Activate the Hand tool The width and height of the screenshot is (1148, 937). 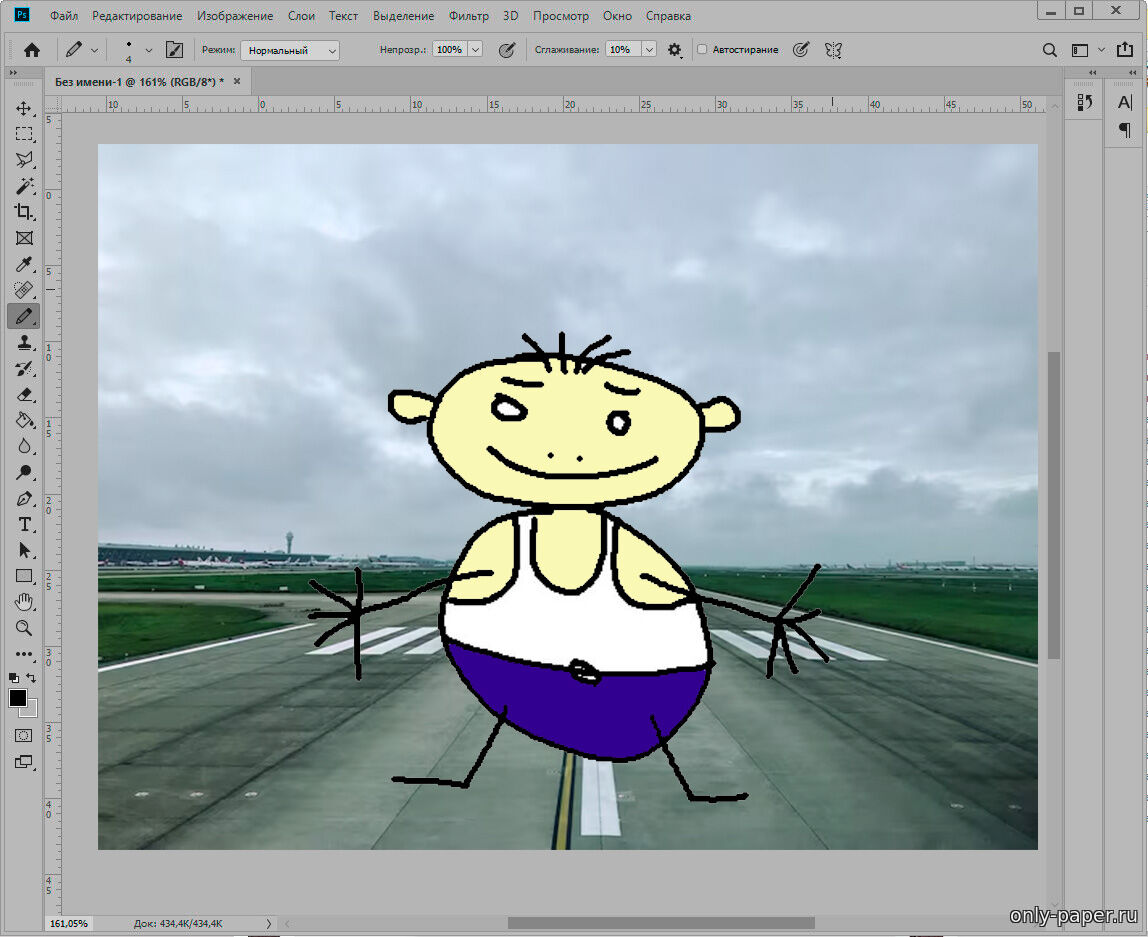pyautogui.click(x=24, y=602)
